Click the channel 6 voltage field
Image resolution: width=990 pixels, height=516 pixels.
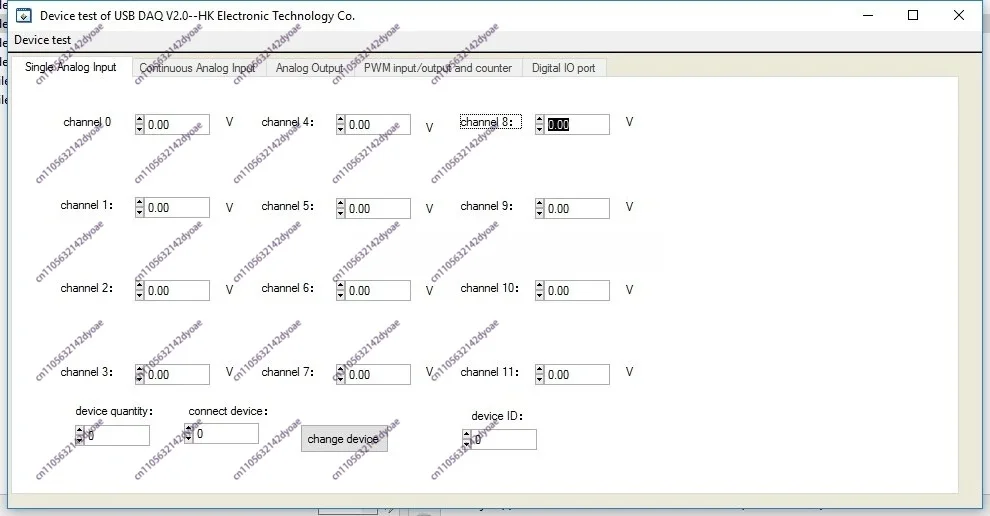click(378, 291)
